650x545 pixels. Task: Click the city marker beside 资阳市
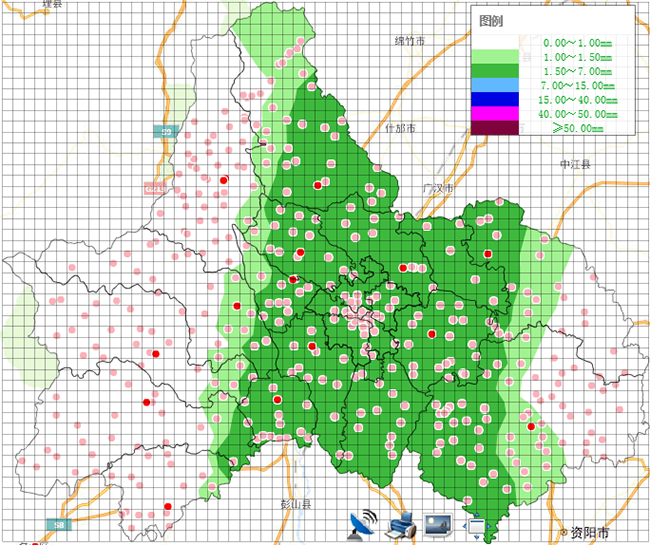[564, 531]
